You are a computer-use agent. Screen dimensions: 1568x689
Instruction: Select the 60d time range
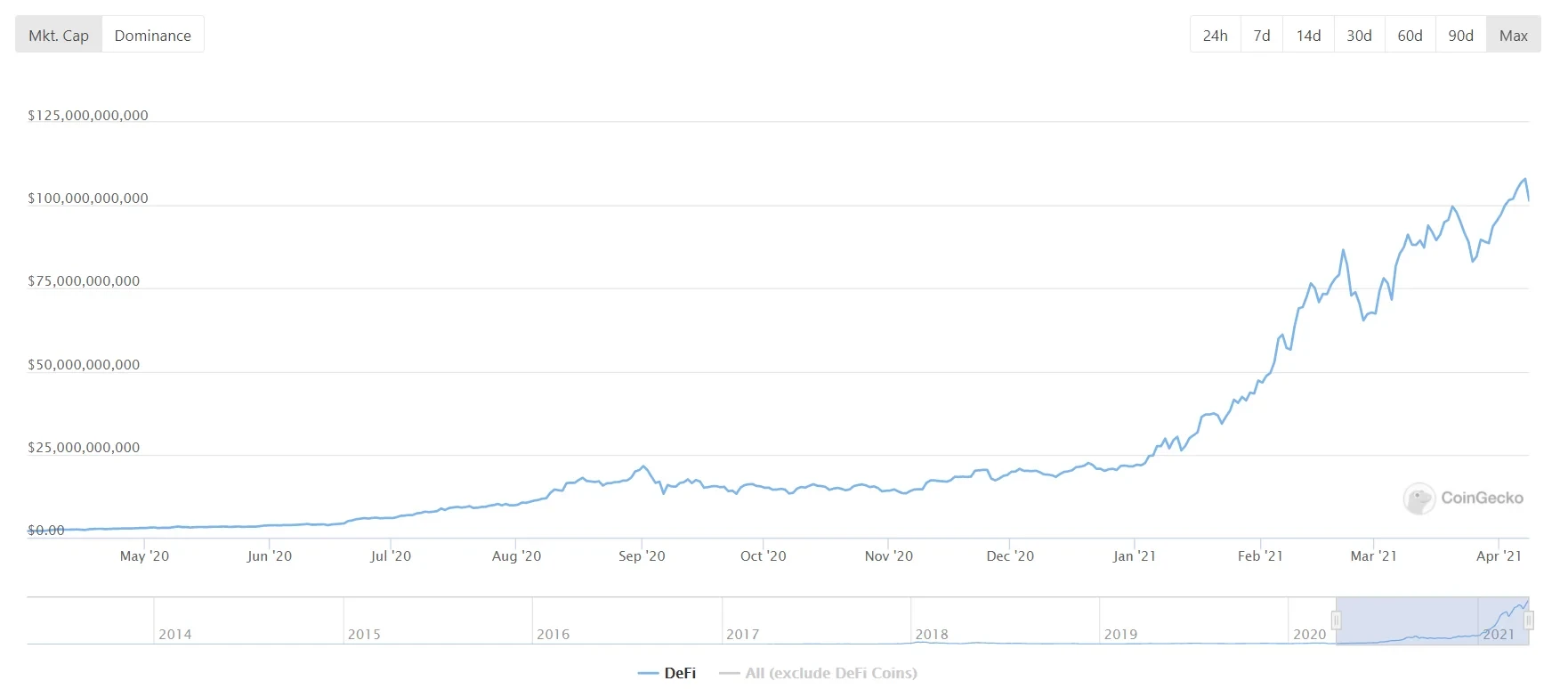1410,36
